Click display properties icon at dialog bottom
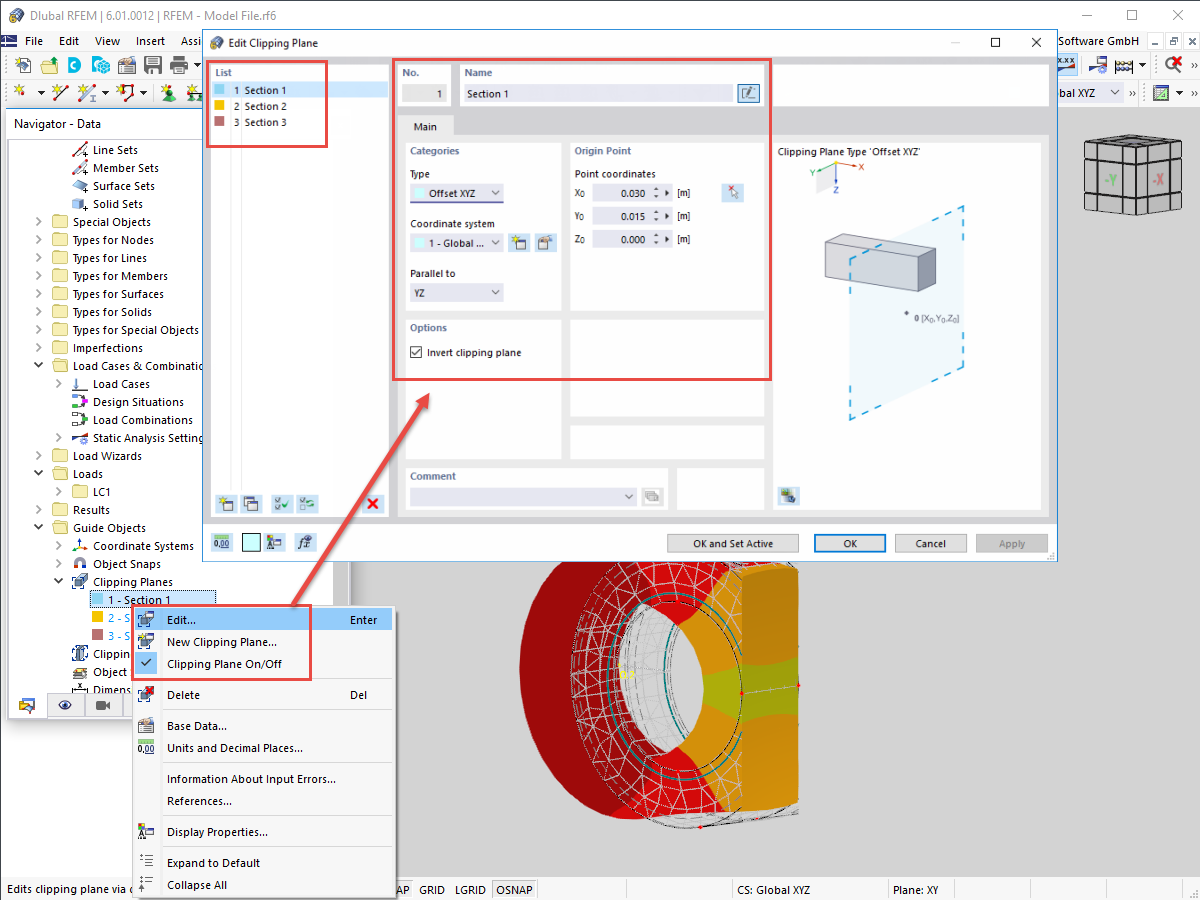Viewport: 1200px width, 900px height. [275, 542]
